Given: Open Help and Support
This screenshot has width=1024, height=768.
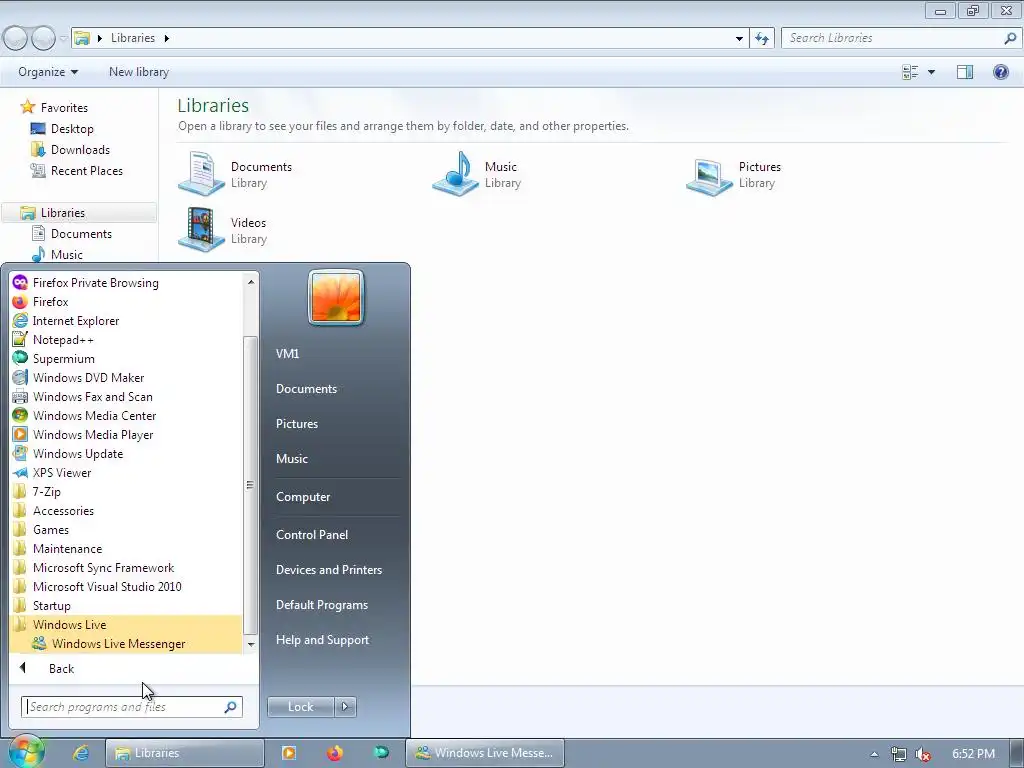Looking at the screenshot, I should point(323,641).
